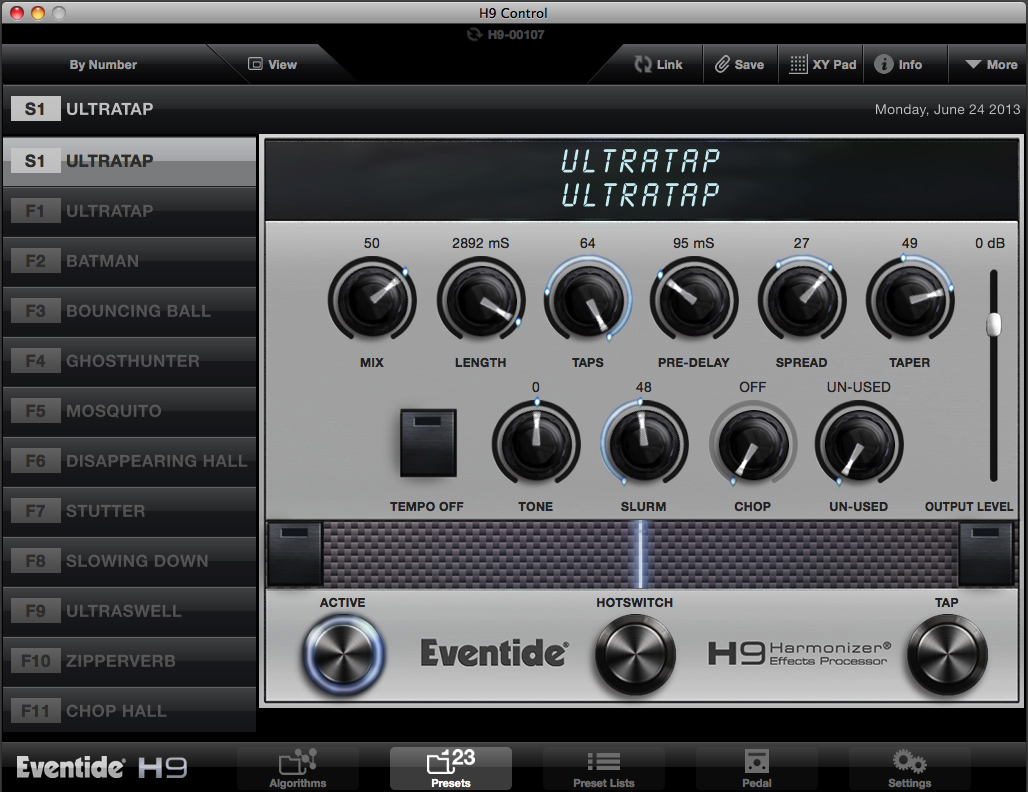Toggle the TEMPO OFF switch
1028x792 pixels.
[428, 443]
